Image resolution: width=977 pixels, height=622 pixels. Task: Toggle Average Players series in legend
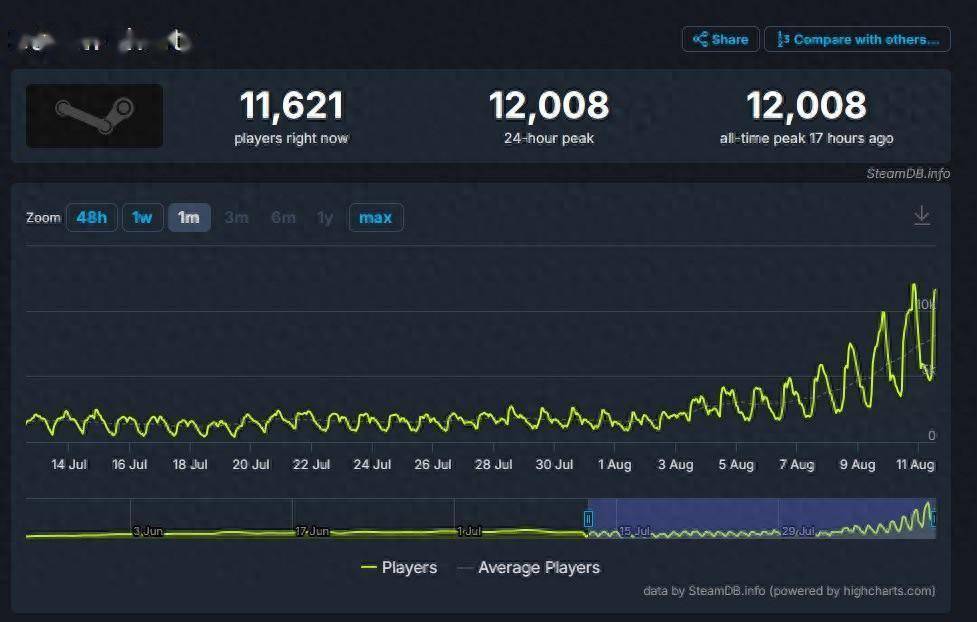tap(529, 568)
